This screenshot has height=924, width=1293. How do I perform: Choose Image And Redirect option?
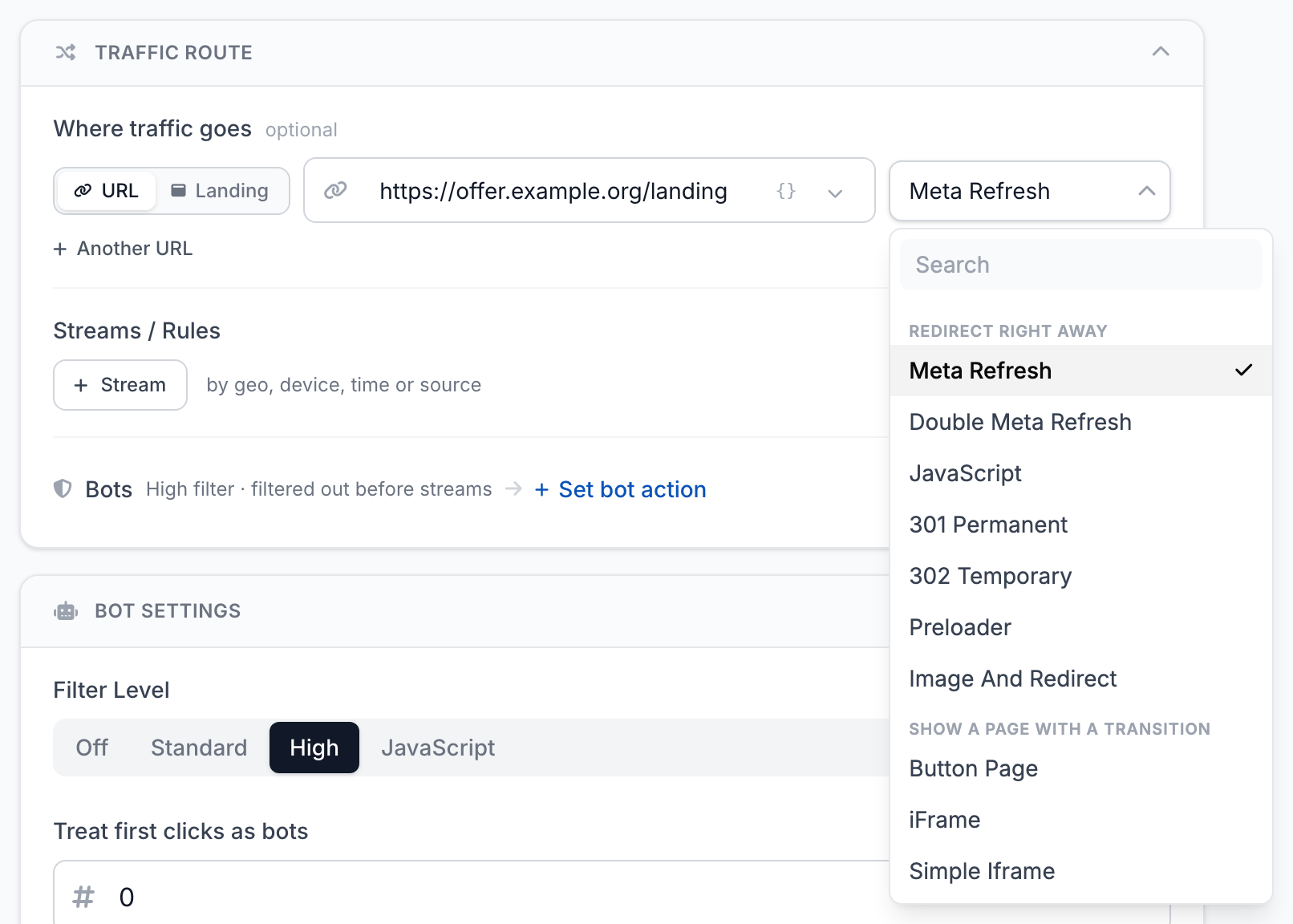coord(1081,679)
